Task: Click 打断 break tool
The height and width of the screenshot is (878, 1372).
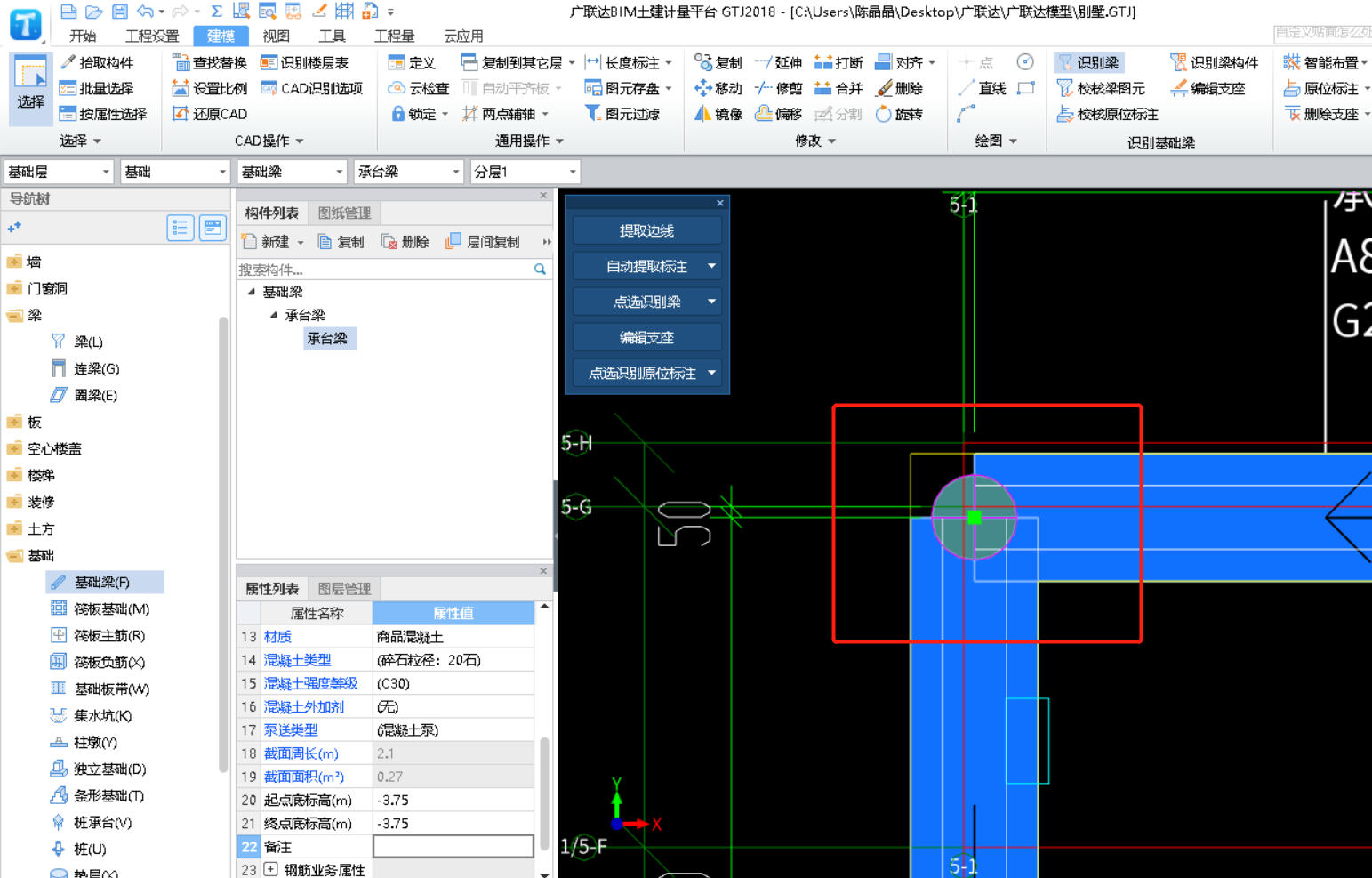Action: 838,62
